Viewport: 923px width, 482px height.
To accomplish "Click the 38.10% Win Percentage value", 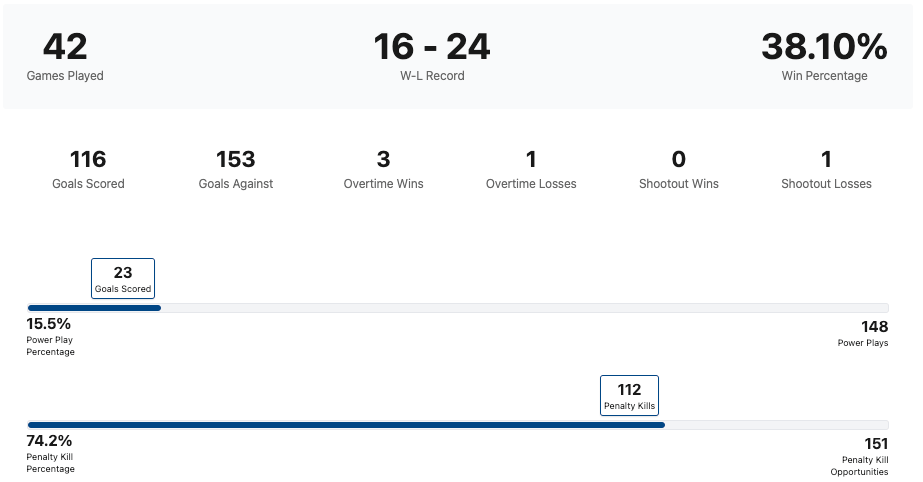I will [x=824, y=46].
